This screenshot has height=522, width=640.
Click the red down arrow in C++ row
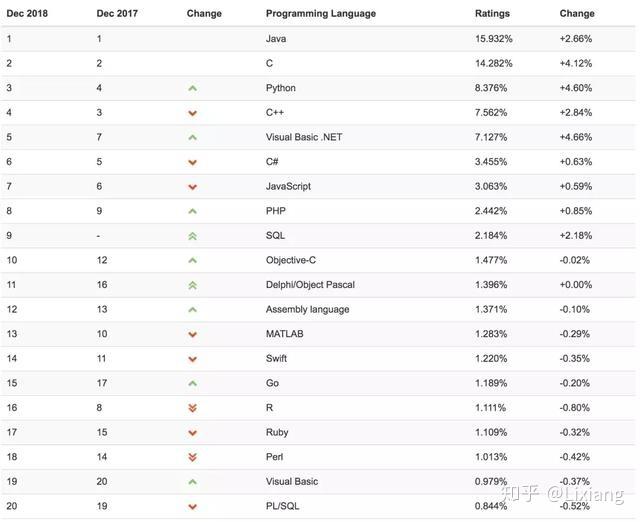coord(193,113)
